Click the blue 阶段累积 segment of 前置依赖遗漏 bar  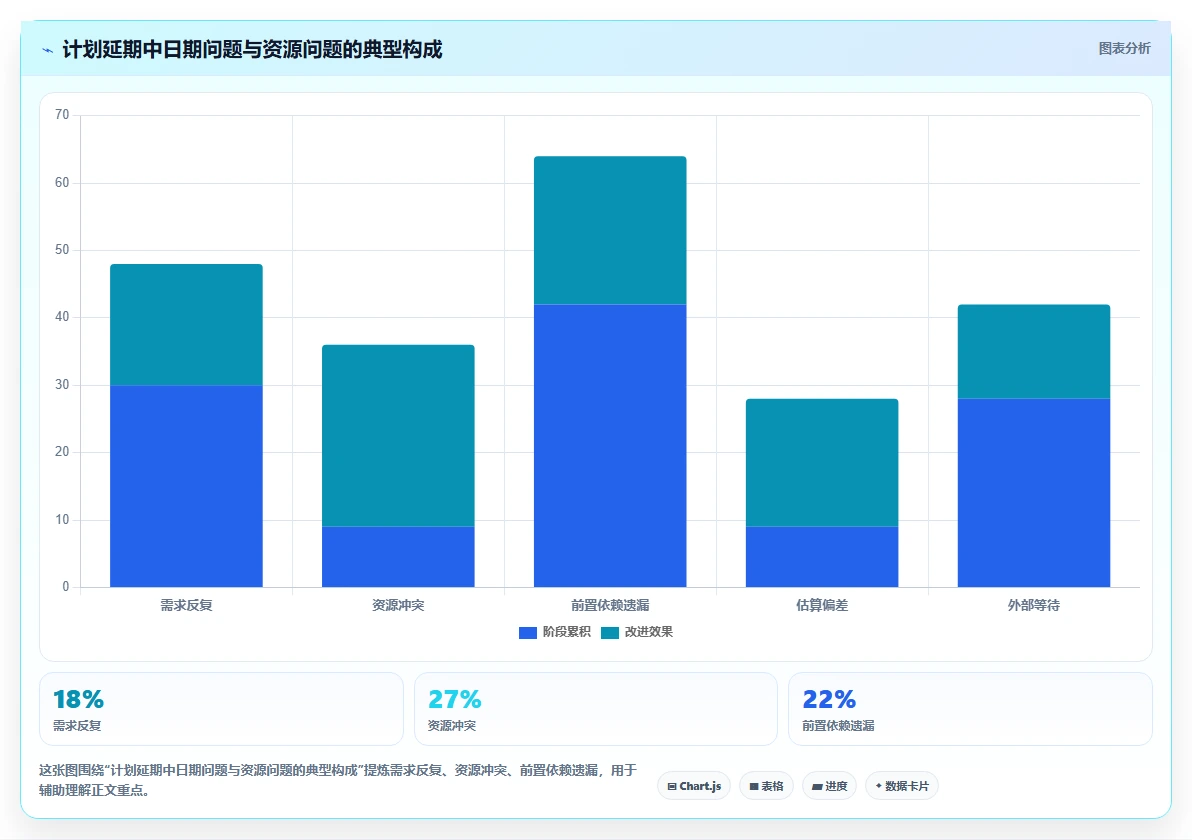610,446
